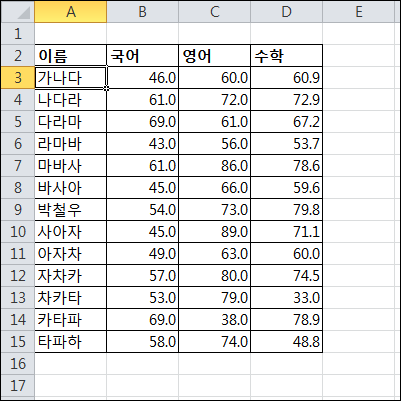Screen dimensions: 401x401
Task: Click the 71.1 value cell
Action: pyautogui.click(x=287, y=232)
